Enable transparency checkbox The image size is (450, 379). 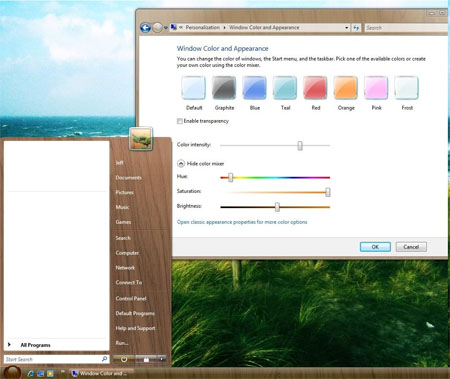click(180, 121)
